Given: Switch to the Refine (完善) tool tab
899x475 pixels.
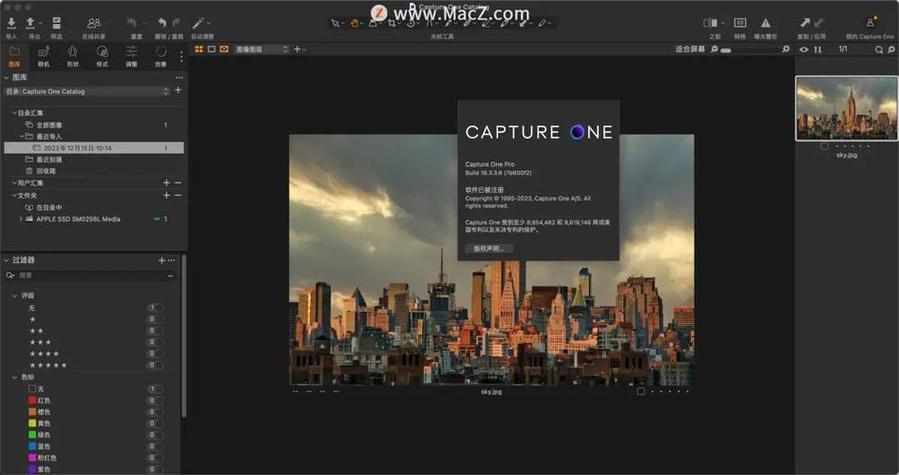Looking at the screenshot, I should 161,56.
